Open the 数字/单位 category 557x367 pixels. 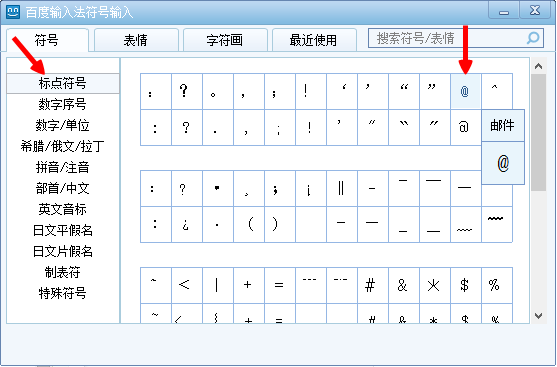(63, 125)
